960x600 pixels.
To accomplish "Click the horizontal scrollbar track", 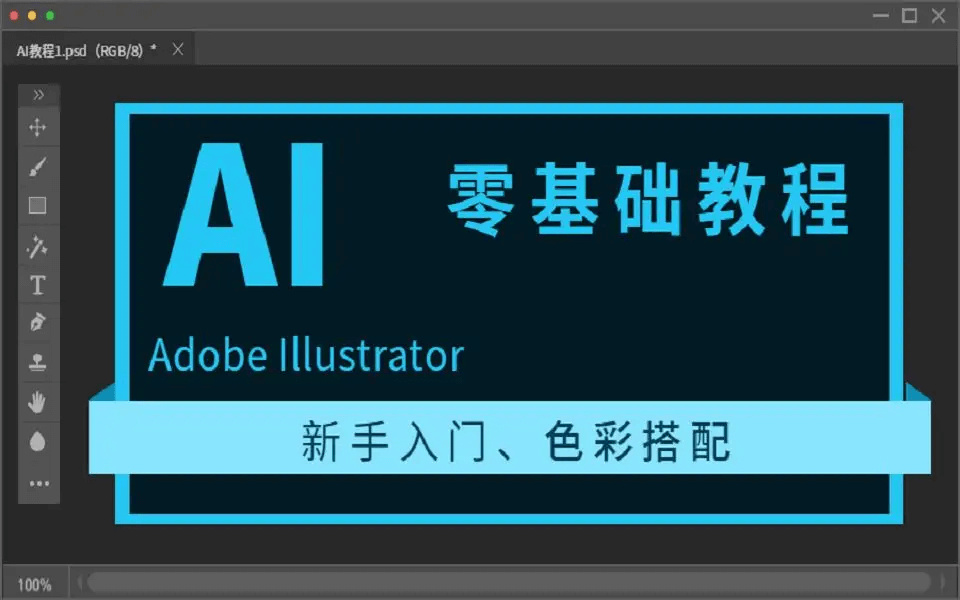I will tap(509, 582).
